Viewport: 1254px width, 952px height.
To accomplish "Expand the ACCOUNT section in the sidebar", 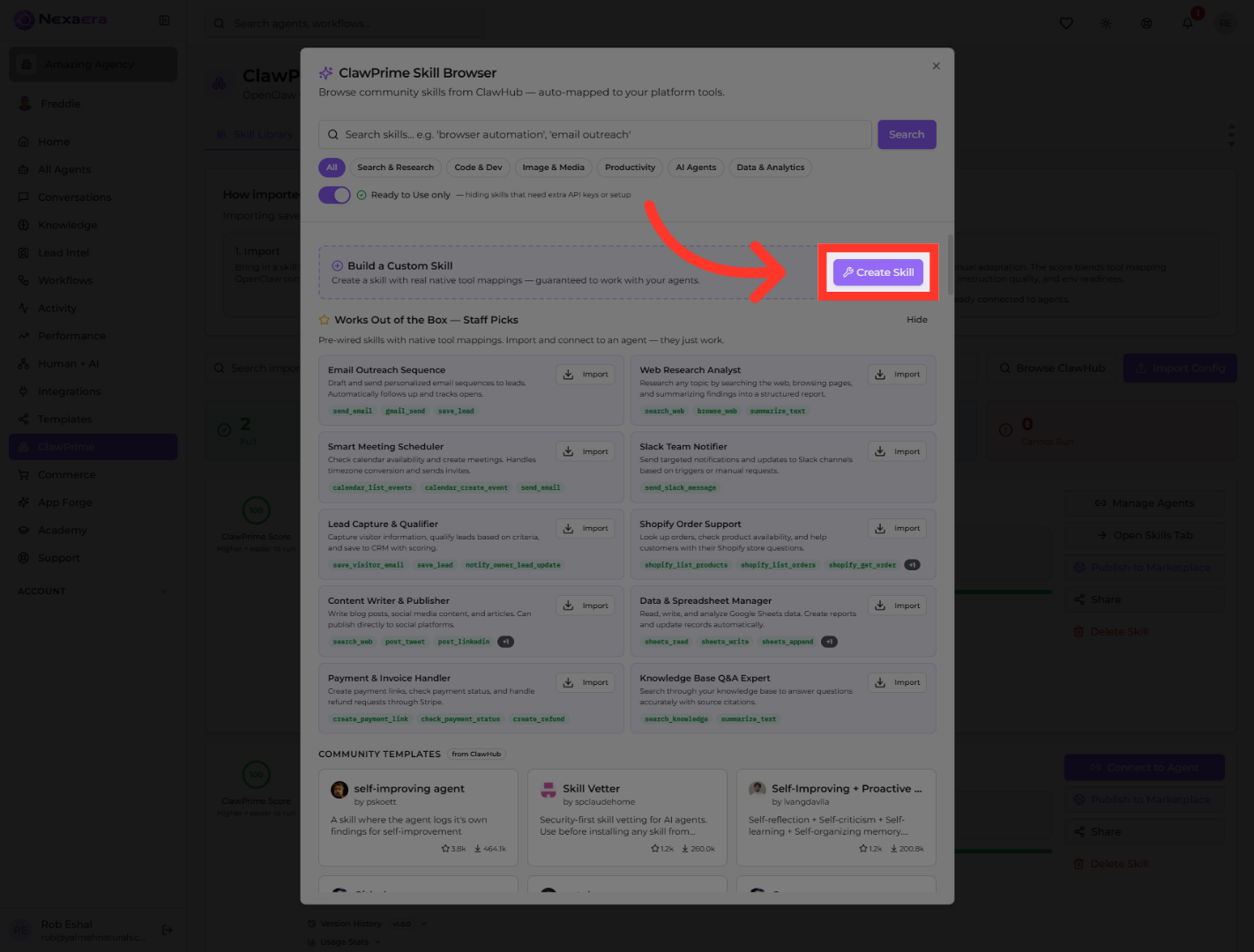I will (93, 591).
